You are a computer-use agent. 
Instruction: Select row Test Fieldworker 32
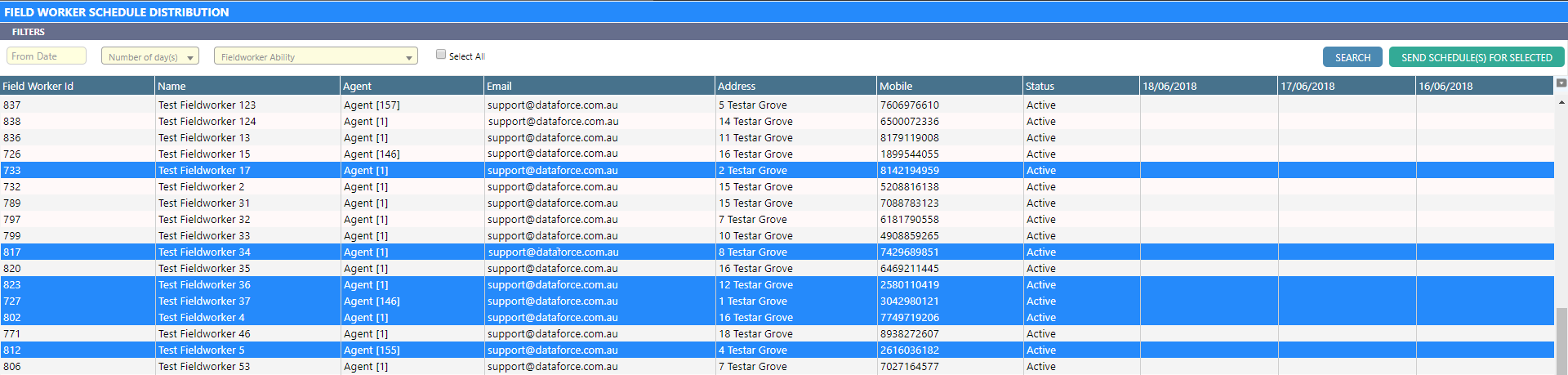click(x=777, y=219)
